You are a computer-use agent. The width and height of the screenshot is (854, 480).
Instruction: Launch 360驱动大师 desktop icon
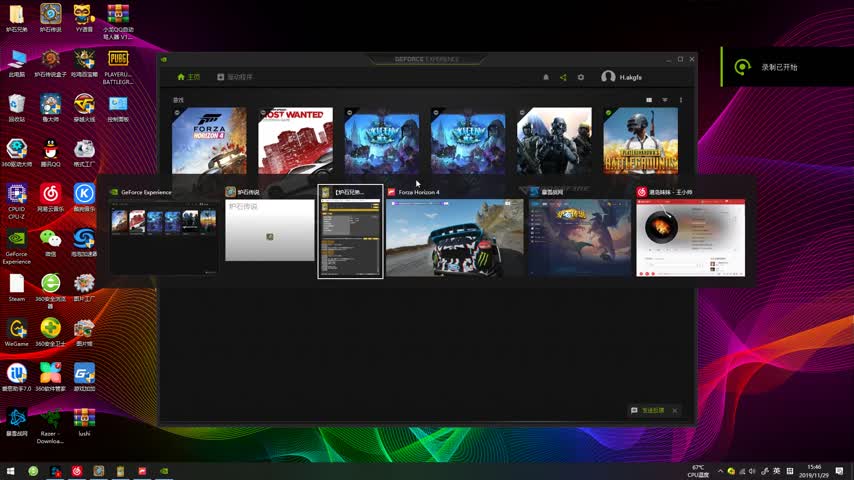[x=16, y=153]
